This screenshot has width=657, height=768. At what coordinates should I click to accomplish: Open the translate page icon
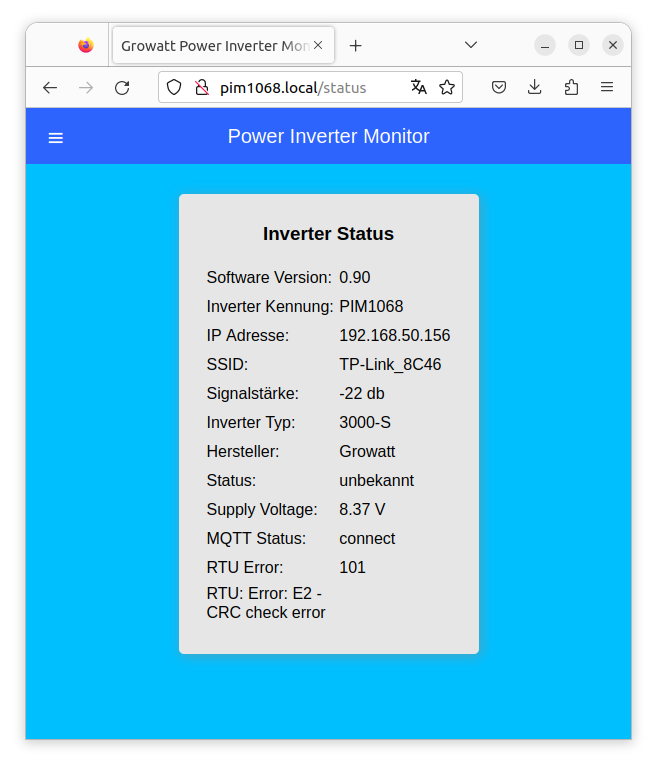[x=418, y=87]
